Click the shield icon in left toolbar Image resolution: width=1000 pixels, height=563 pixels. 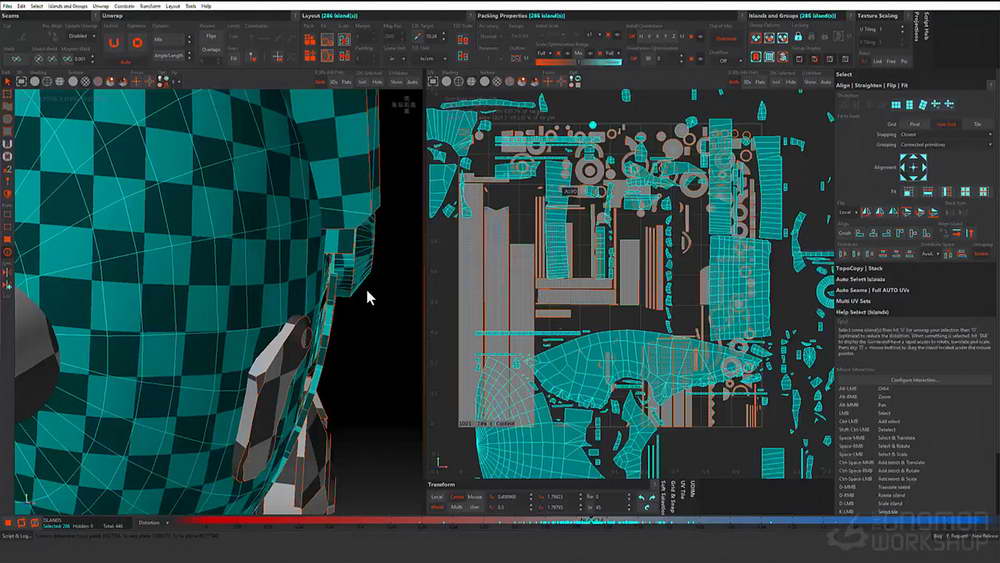8,194
